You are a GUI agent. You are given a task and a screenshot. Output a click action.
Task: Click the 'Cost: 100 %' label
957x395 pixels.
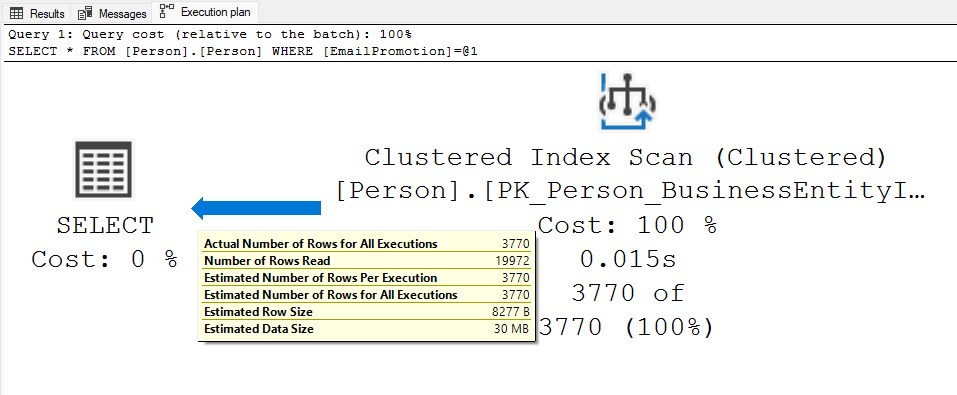click(626, 226)
